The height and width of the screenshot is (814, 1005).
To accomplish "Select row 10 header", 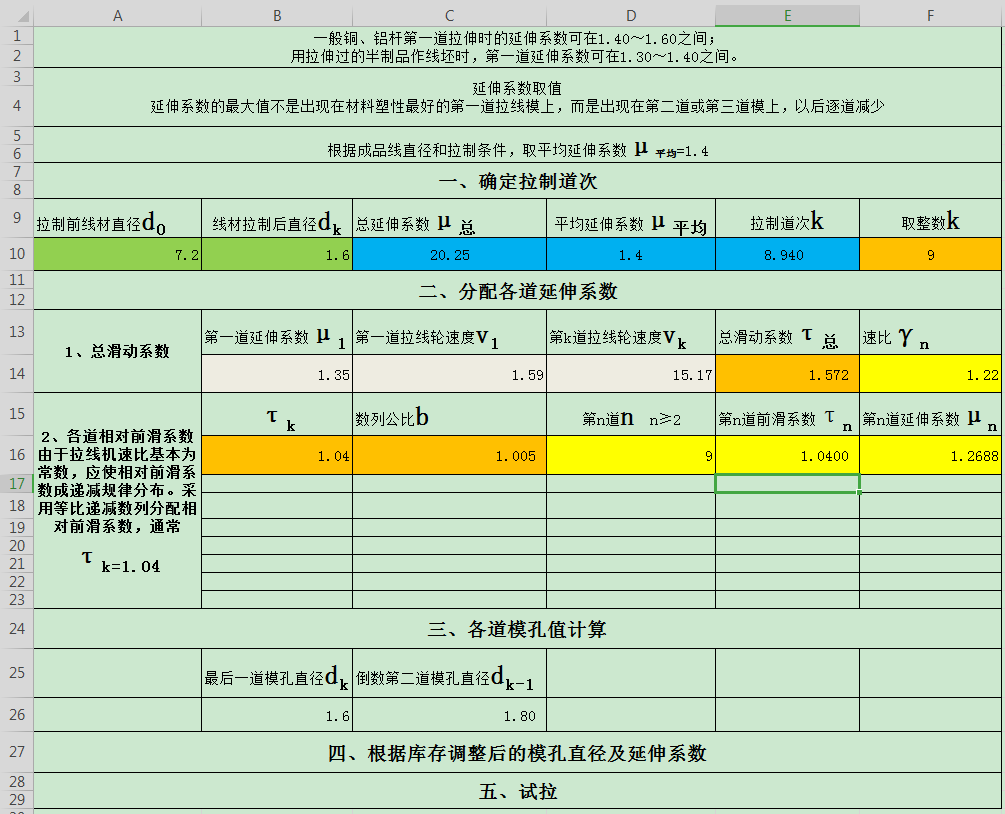I will coord(17,254).
